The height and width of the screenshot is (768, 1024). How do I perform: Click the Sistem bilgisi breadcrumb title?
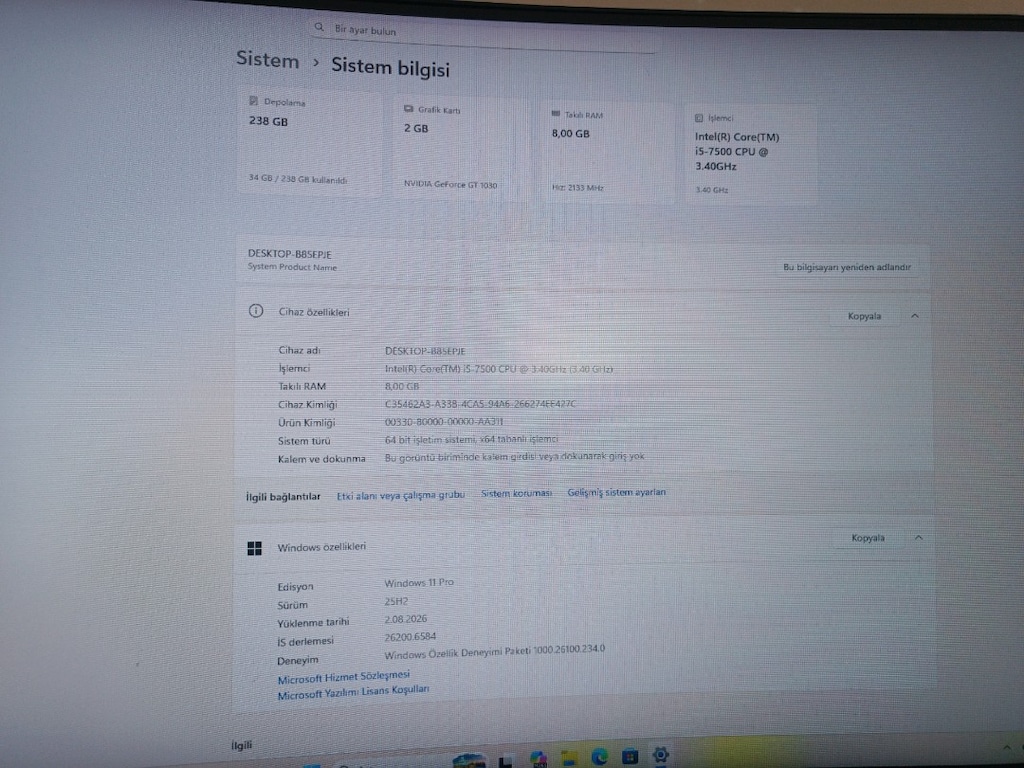[391, 67]
